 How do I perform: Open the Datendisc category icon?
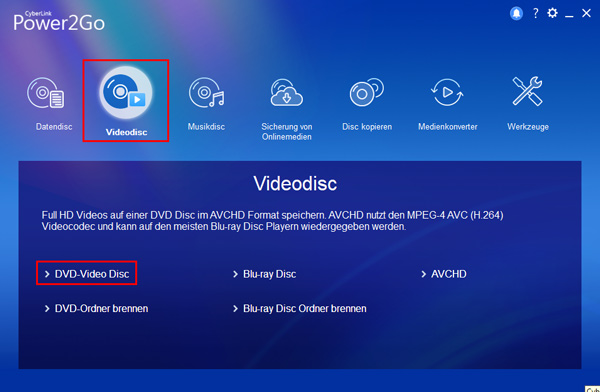pos(46,93)
